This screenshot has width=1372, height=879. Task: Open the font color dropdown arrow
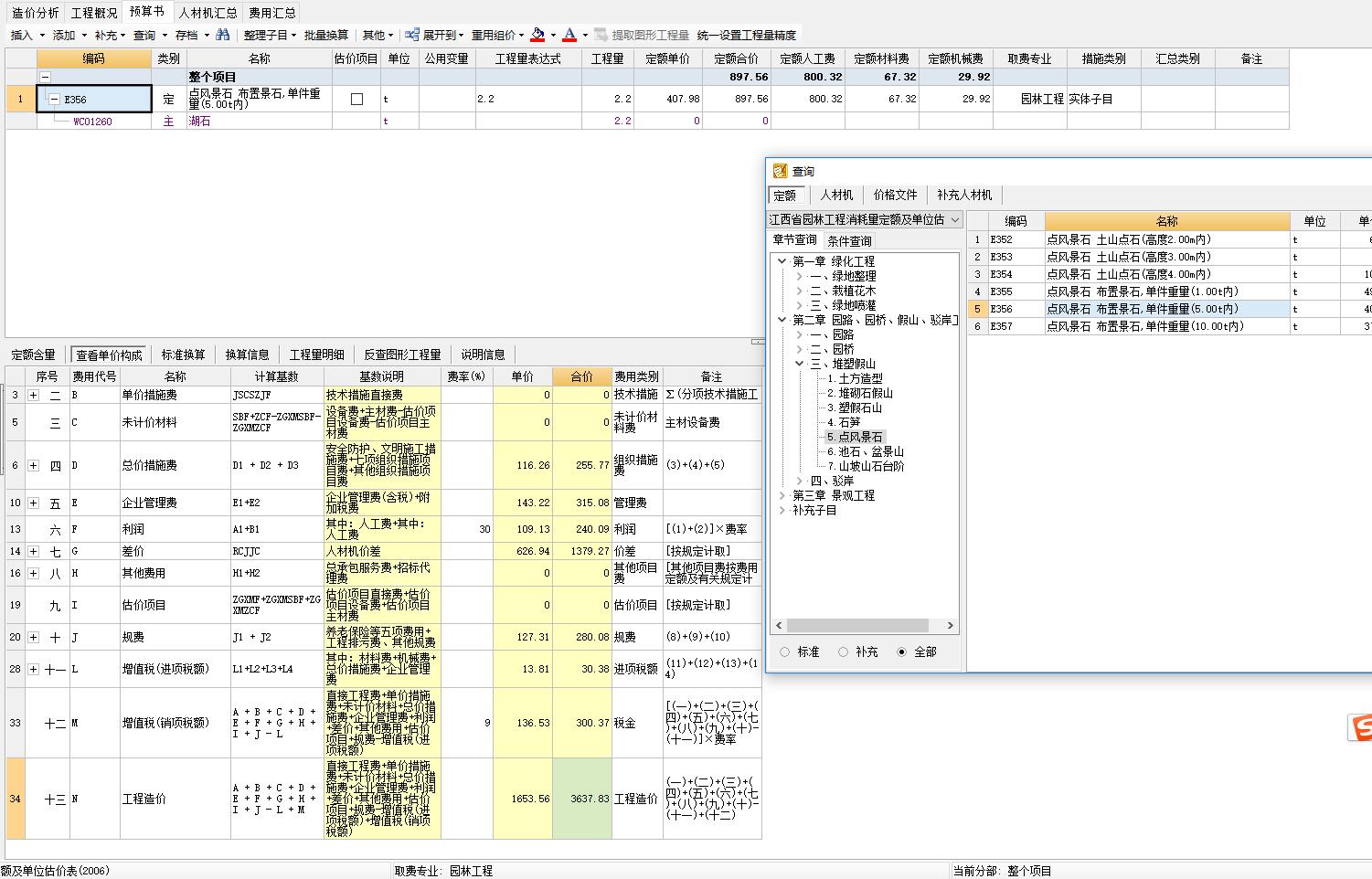(585, 35)
